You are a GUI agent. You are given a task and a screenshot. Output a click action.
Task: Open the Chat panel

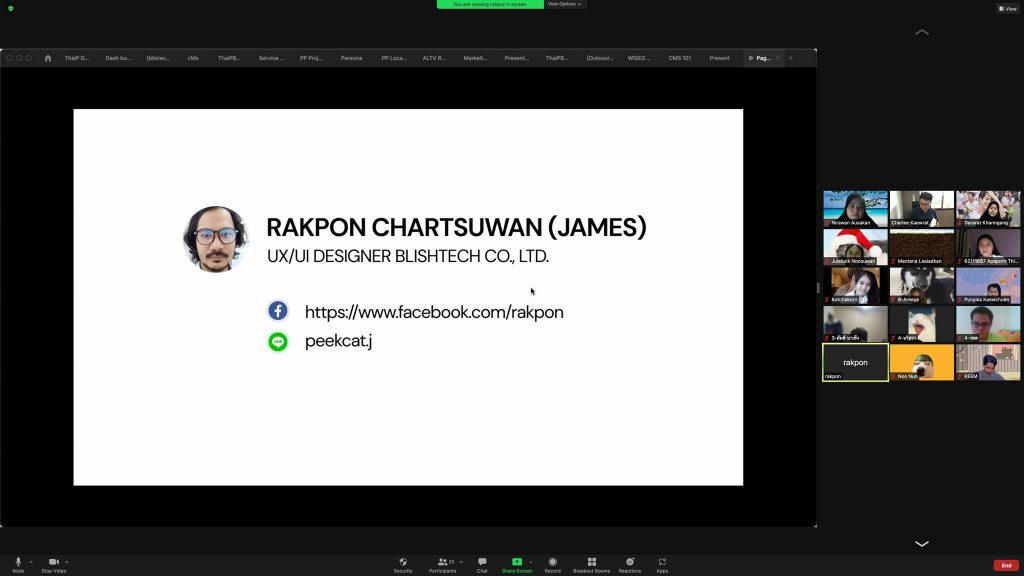482,565
